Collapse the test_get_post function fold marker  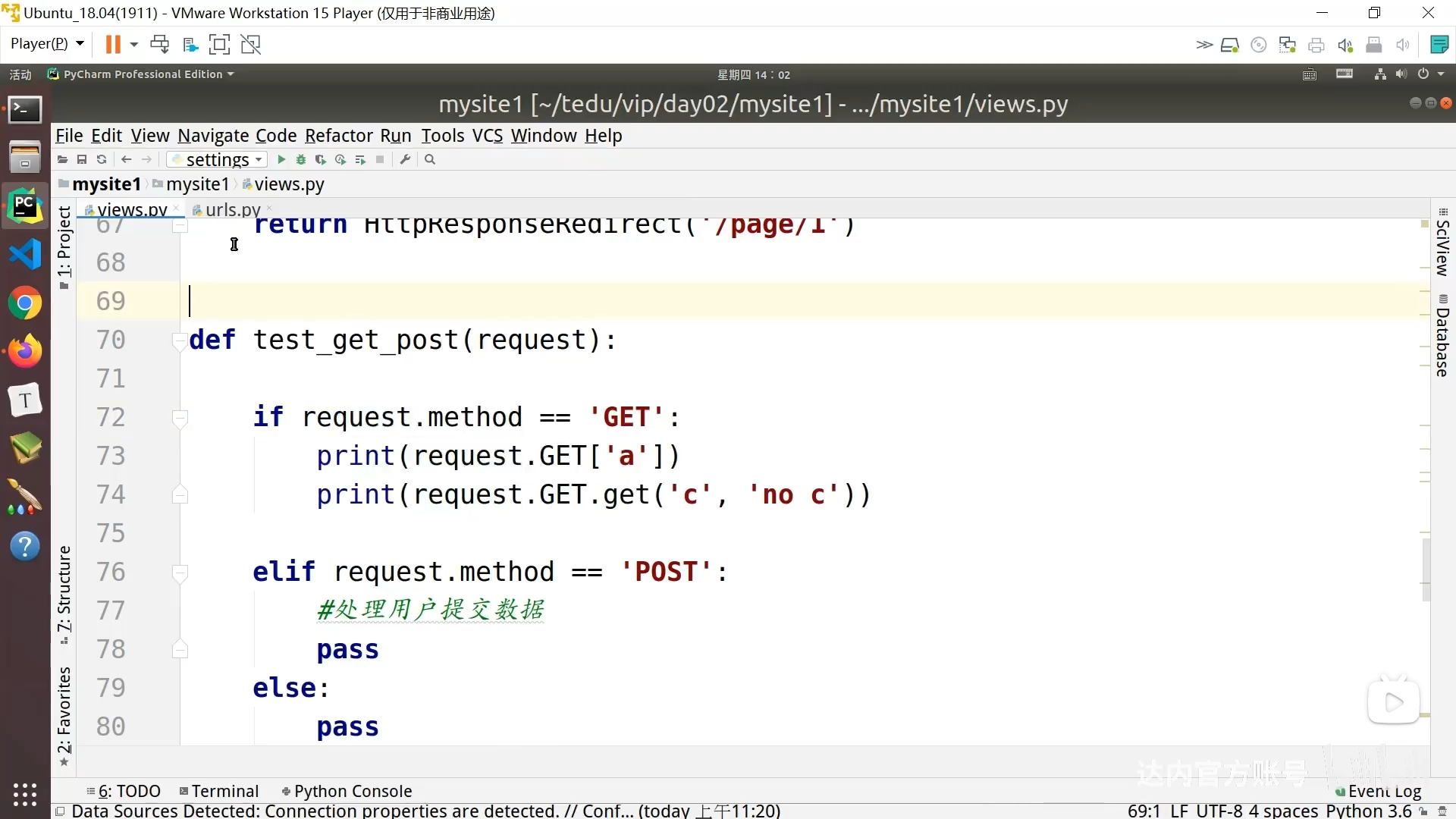pyautogui.click(x=180, y=340)
